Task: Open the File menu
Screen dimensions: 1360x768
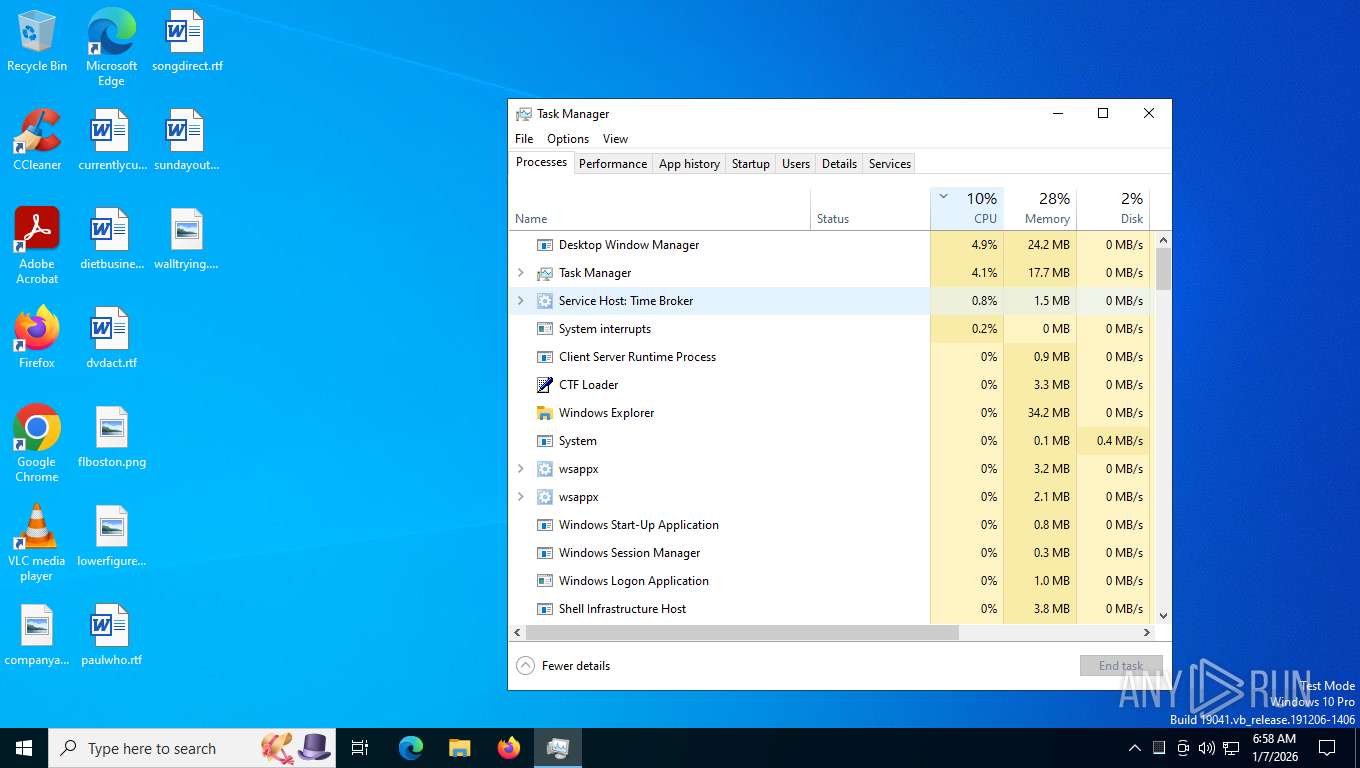Action: [x=524, y=139]
